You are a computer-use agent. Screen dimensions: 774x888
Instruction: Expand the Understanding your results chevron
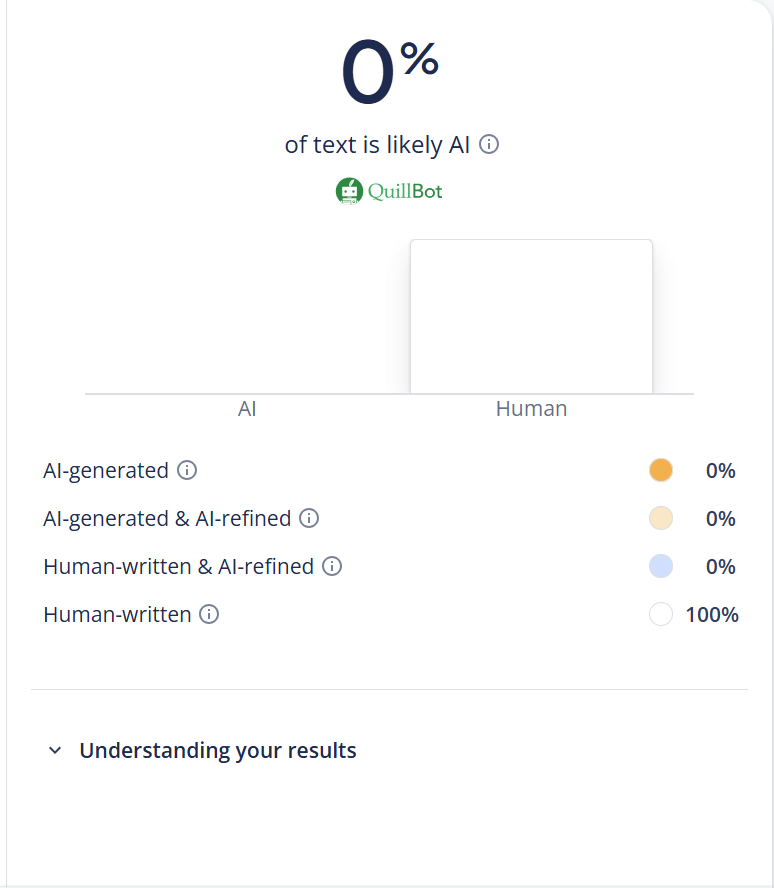coord(55,750)
